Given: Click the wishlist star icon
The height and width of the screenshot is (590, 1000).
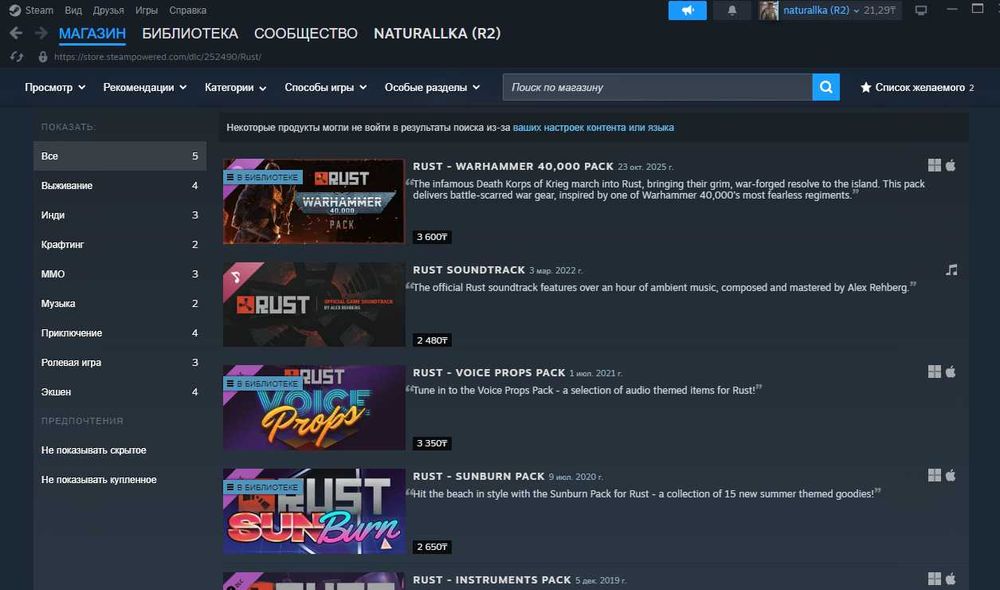Looking at the screenshot, I should tap(865, 87).
